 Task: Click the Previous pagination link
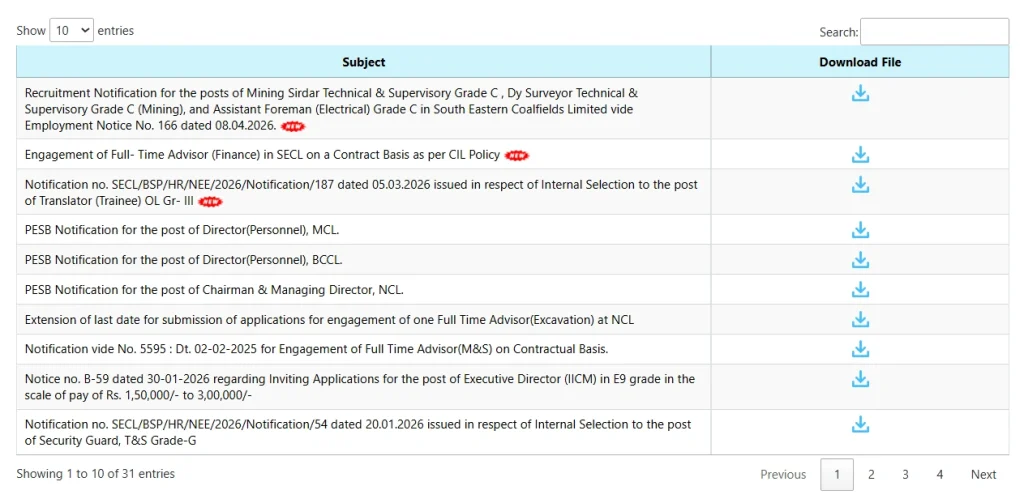pos(783,475)
